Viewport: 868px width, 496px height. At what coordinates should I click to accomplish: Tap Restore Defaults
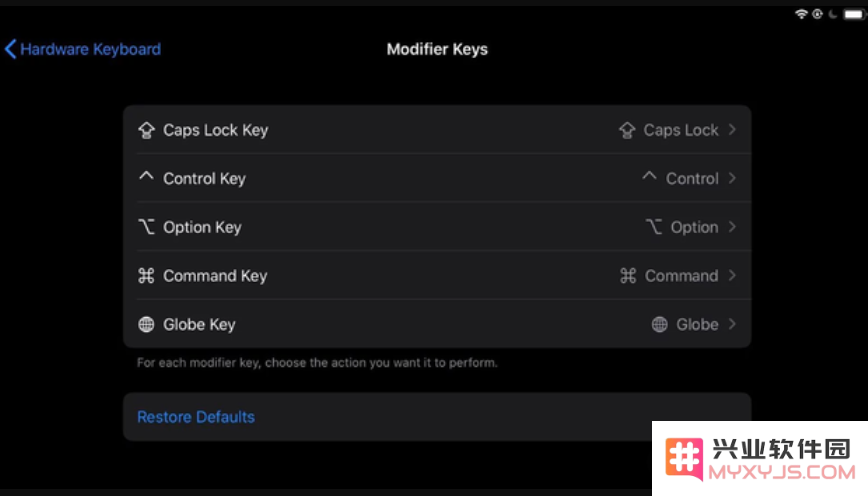(x=196, y=417)
